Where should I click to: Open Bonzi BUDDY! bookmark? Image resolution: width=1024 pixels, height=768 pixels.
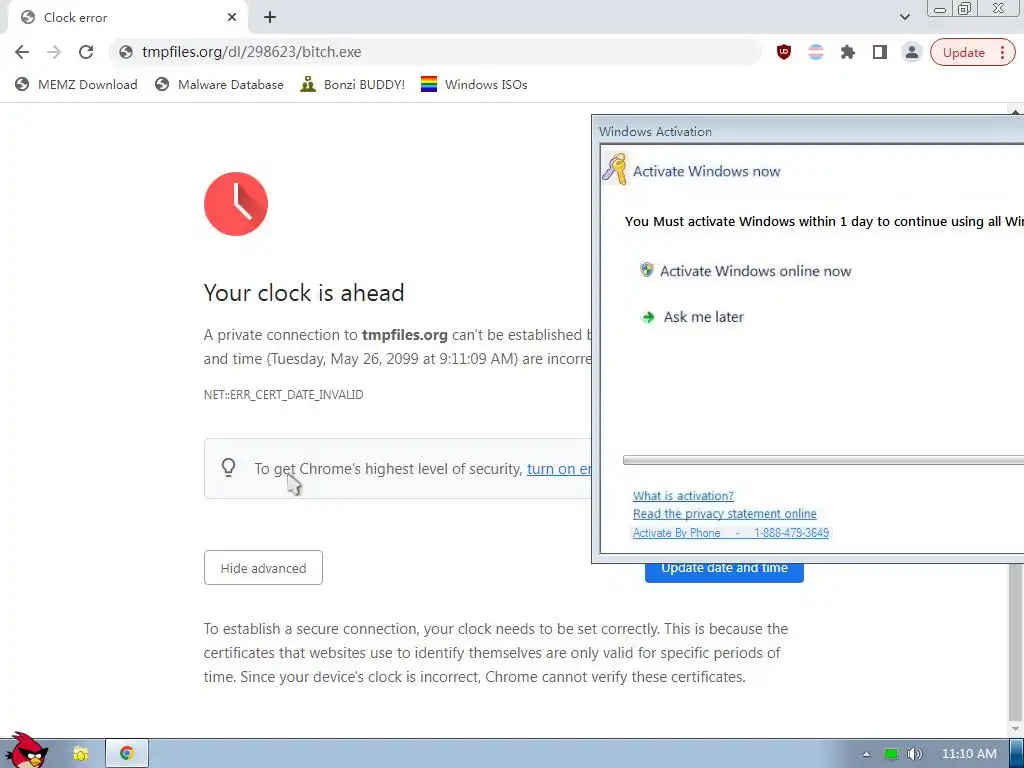click(x=353, y=84)
